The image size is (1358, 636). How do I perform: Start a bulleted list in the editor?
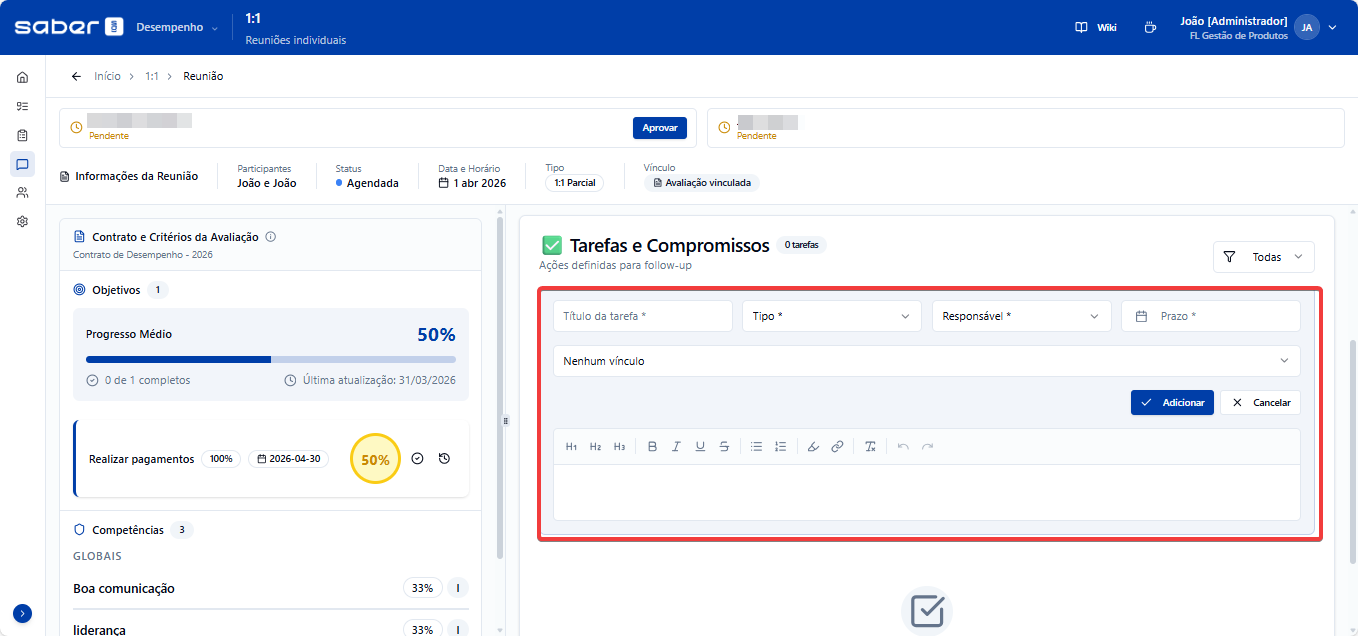[x=757, y=447]
